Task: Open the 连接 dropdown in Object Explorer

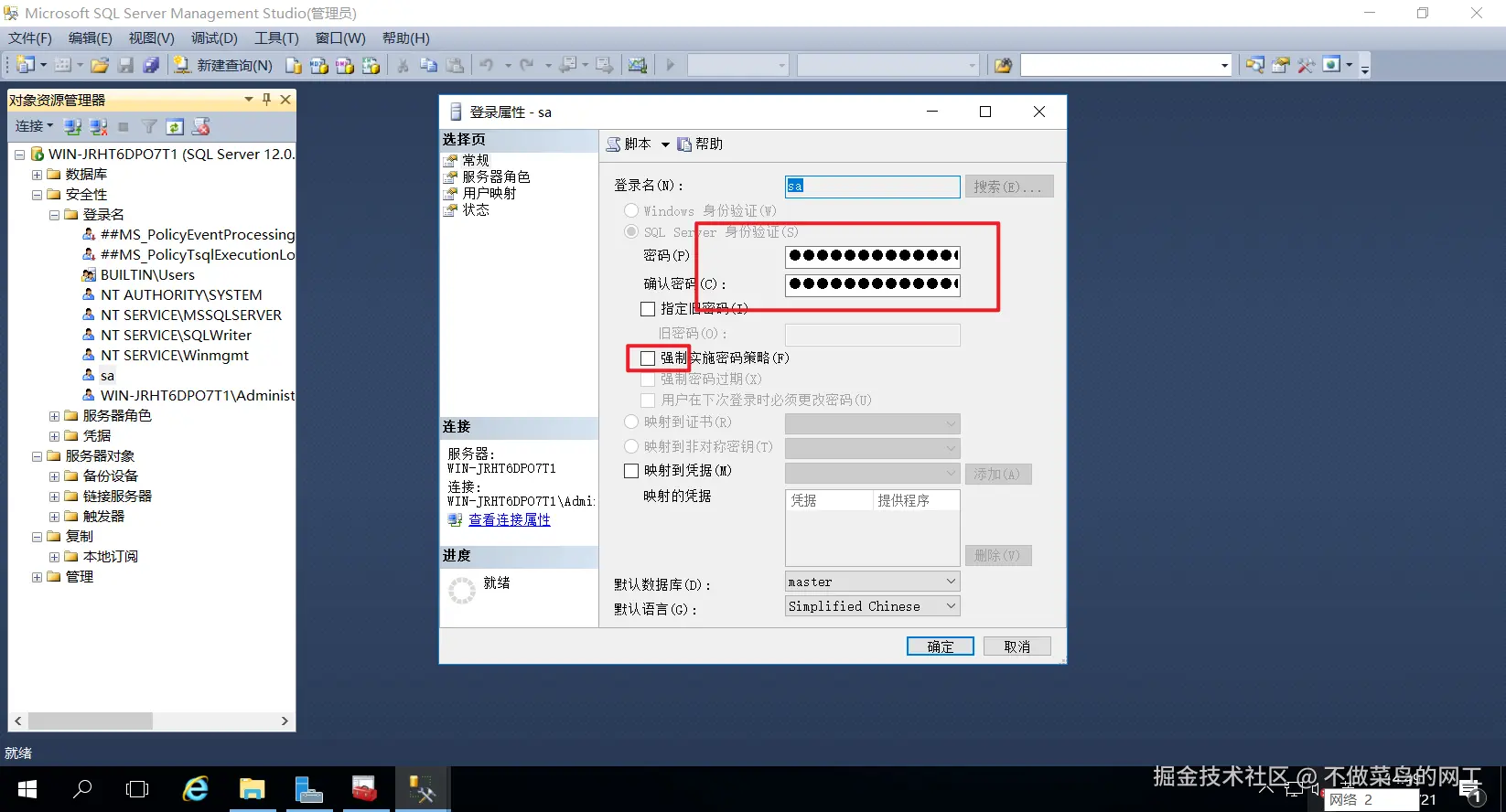Action: [34, 126]
